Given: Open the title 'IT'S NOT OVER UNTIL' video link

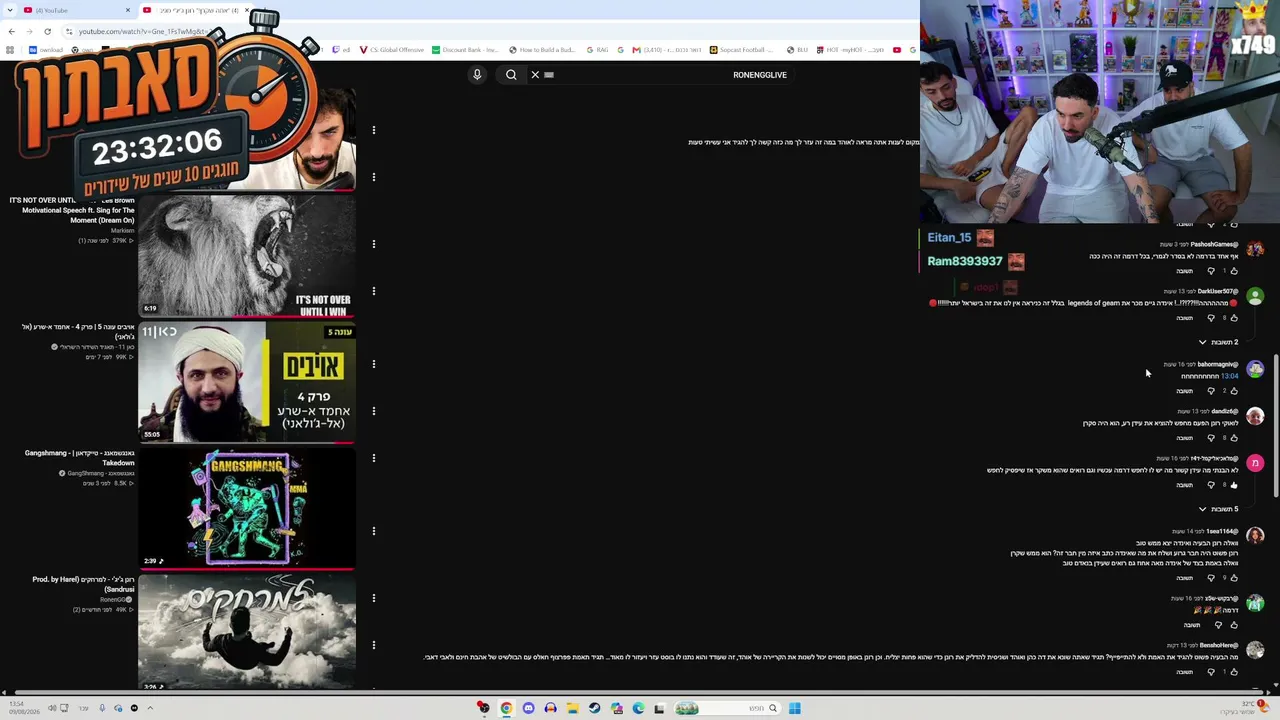Looking at the screenshot, I should 72,210.
